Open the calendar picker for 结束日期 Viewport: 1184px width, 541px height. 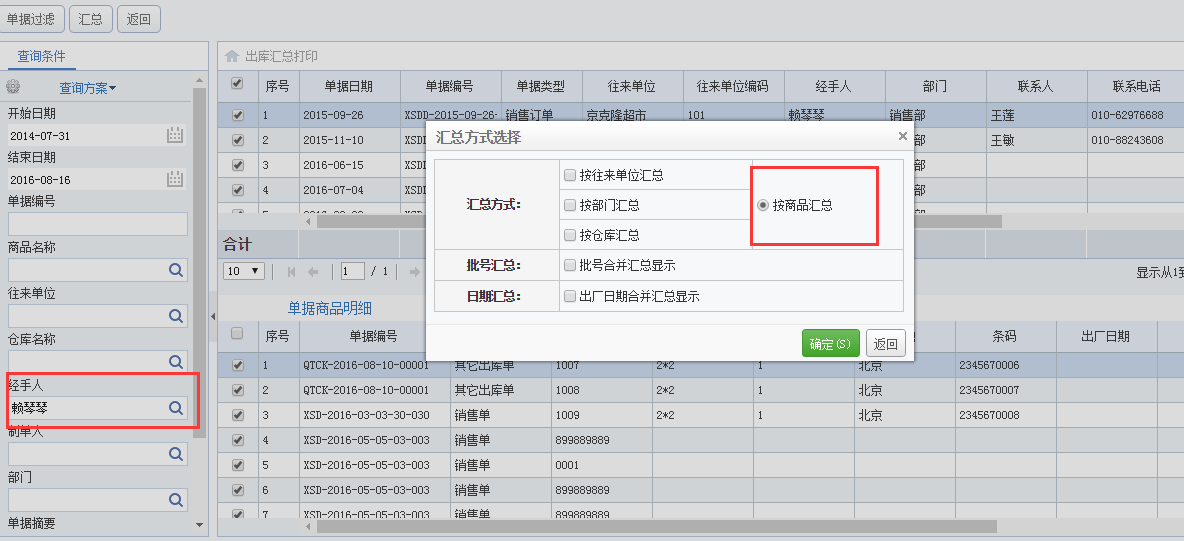[175, 180]
